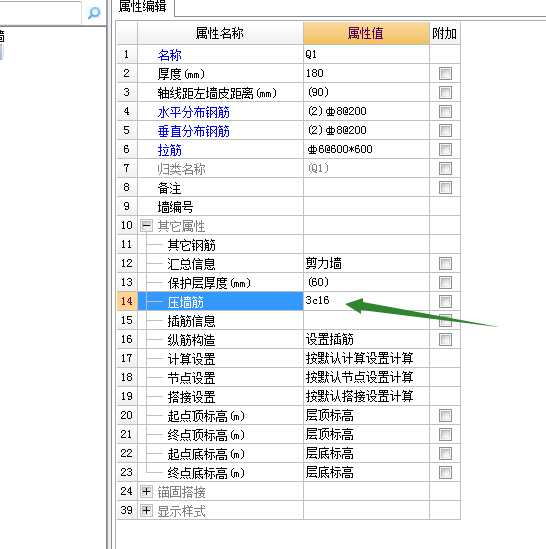This screenshot has width=546, height=549.
Task: Tick the 附加 checkbox for 厚度(mm)
Action: (x=445, y=74)
